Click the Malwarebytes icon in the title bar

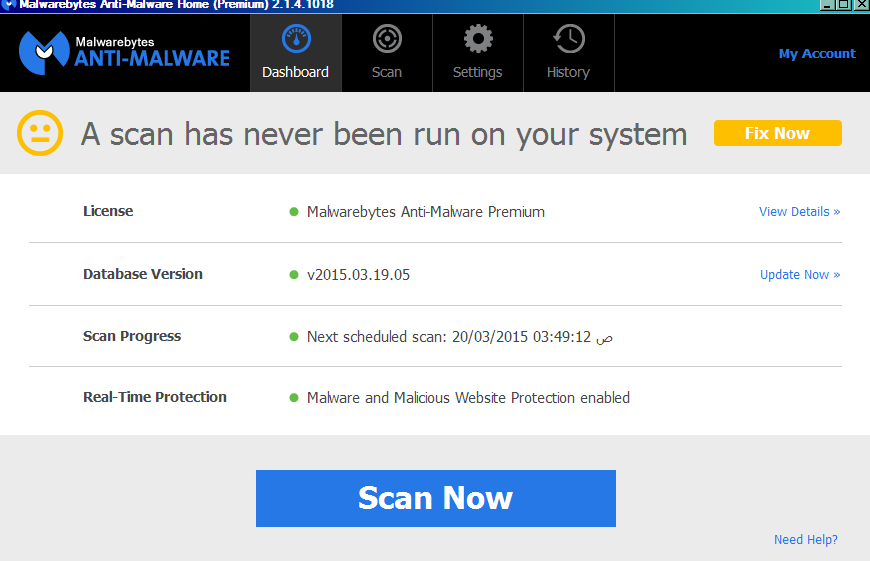pos(8,5)
